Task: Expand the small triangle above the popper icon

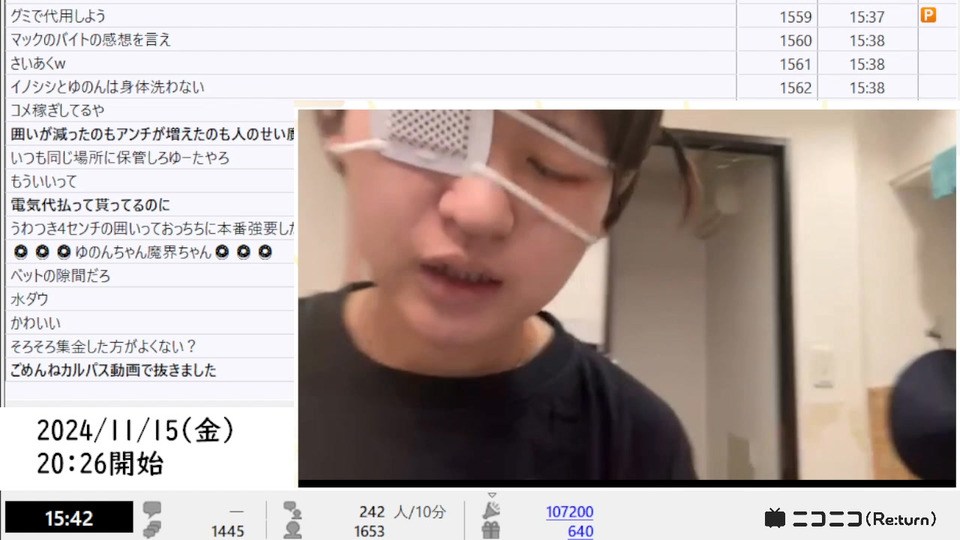Action: click(492, 495)
